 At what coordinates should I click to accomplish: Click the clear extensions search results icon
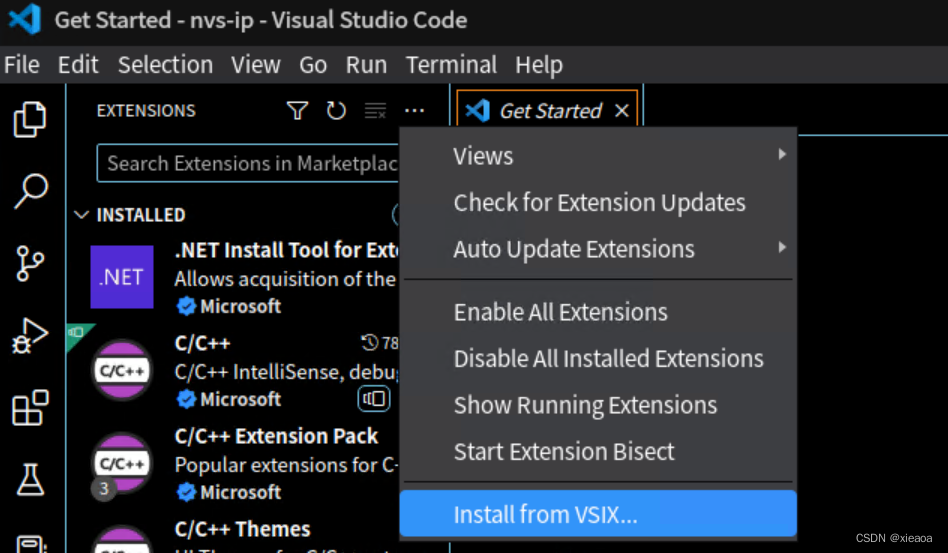pos(375,111)
